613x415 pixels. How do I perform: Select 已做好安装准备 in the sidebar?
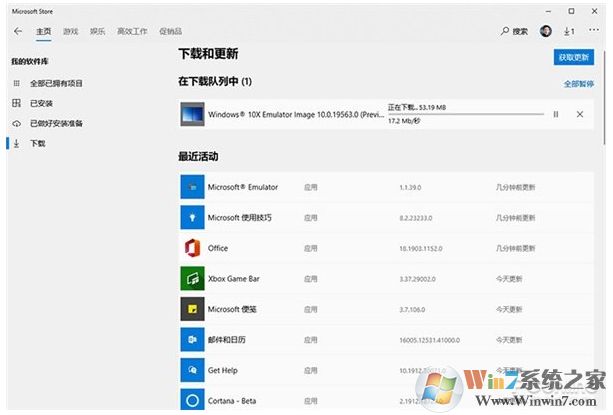click(56, 123)
